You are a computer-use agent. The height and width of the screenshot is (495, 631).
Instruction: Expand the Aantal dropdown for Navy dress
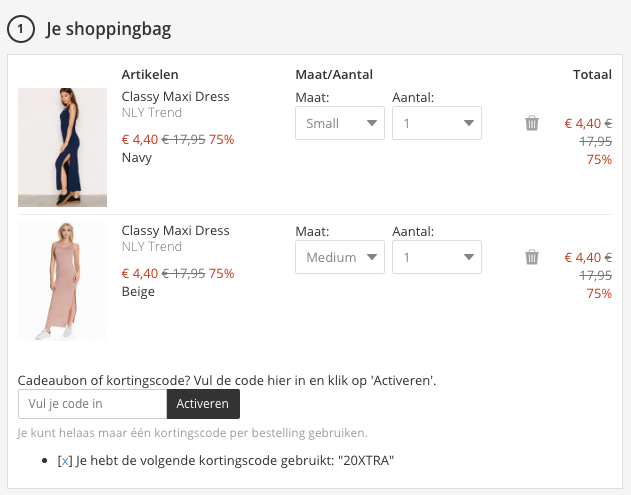(437, 123)
